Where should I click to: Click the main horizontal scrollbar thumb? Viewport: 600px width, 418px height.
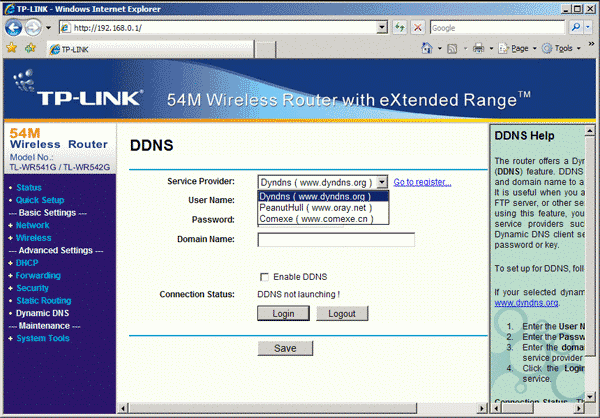(272, 408)
